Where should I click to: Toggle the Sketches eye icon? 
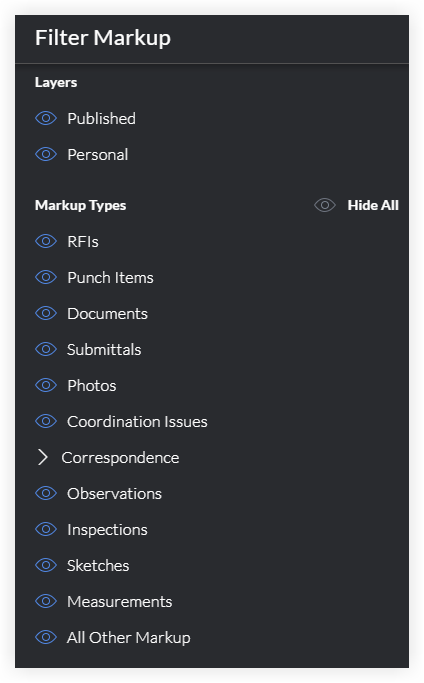coord(46,565)
